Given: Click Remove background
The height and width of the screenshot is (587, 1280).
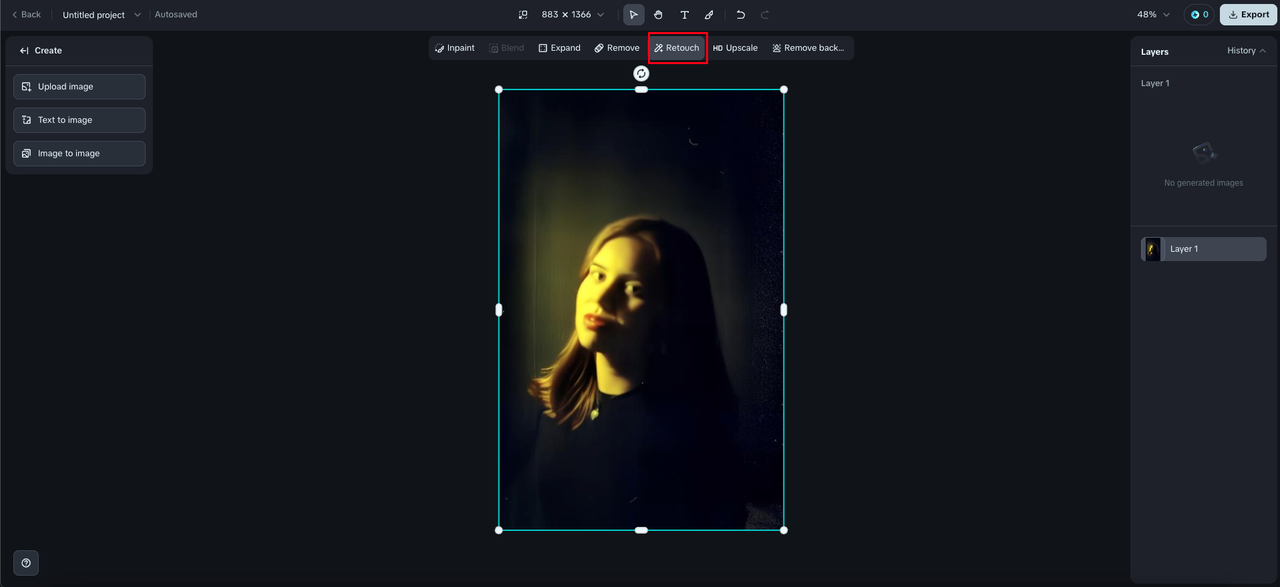Looking at the screenshot, I should pos(808,48).
